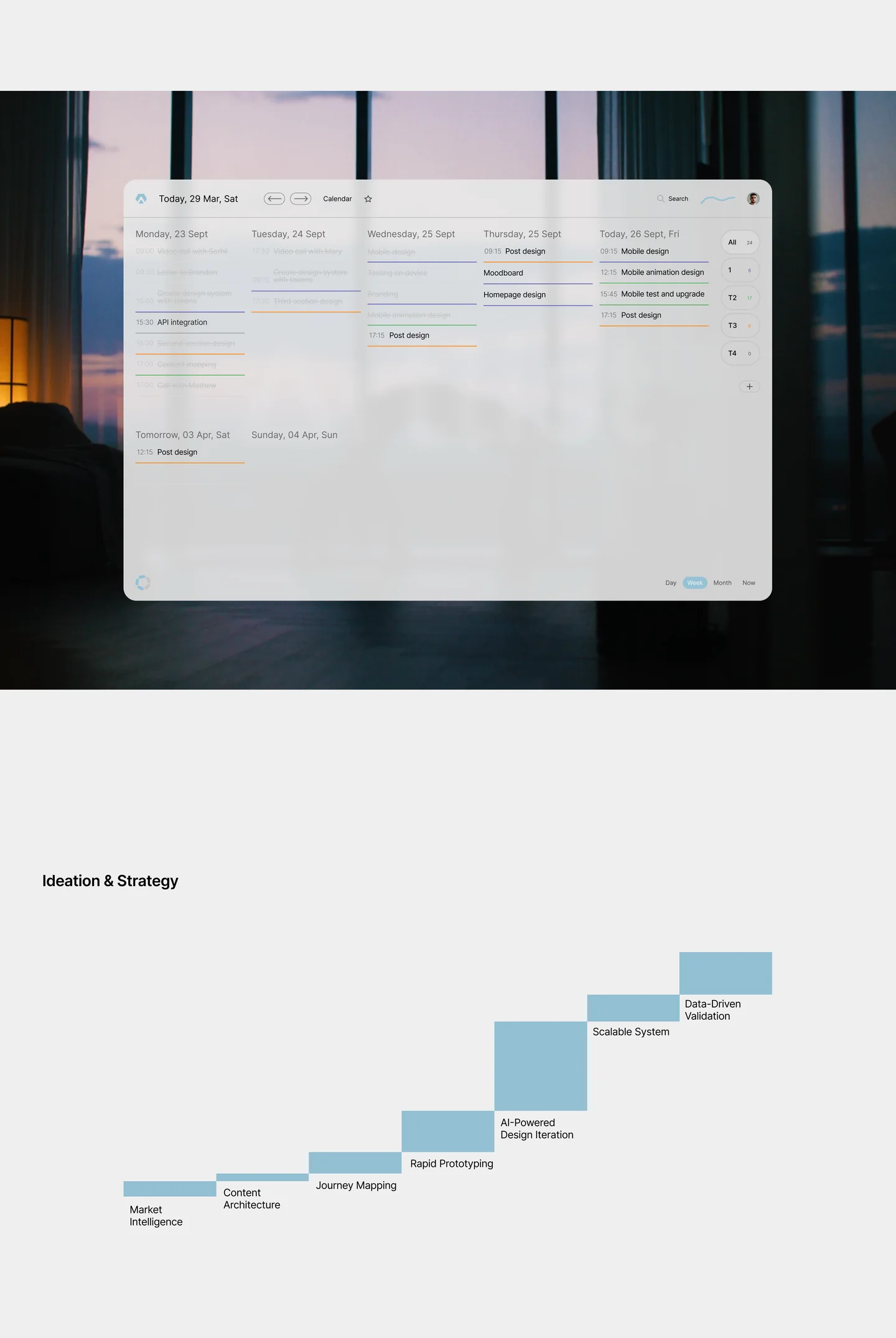This screenshot has height=1338, width=896.
Task: Open the 09:15 Mobile design task
Action: coord(654,251)
